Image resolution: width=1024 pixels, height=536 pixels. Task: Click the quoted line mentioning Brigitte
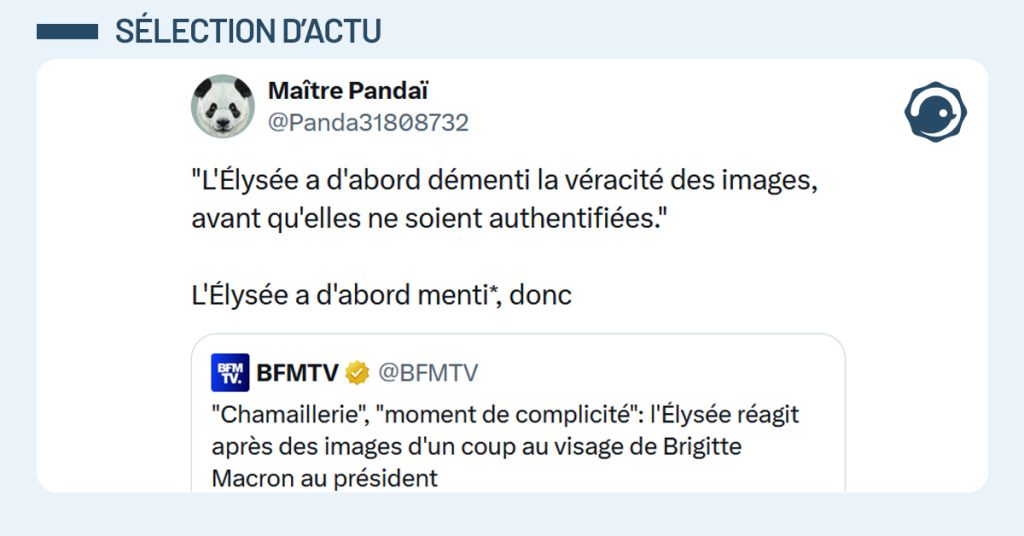(x=476, y=446)
